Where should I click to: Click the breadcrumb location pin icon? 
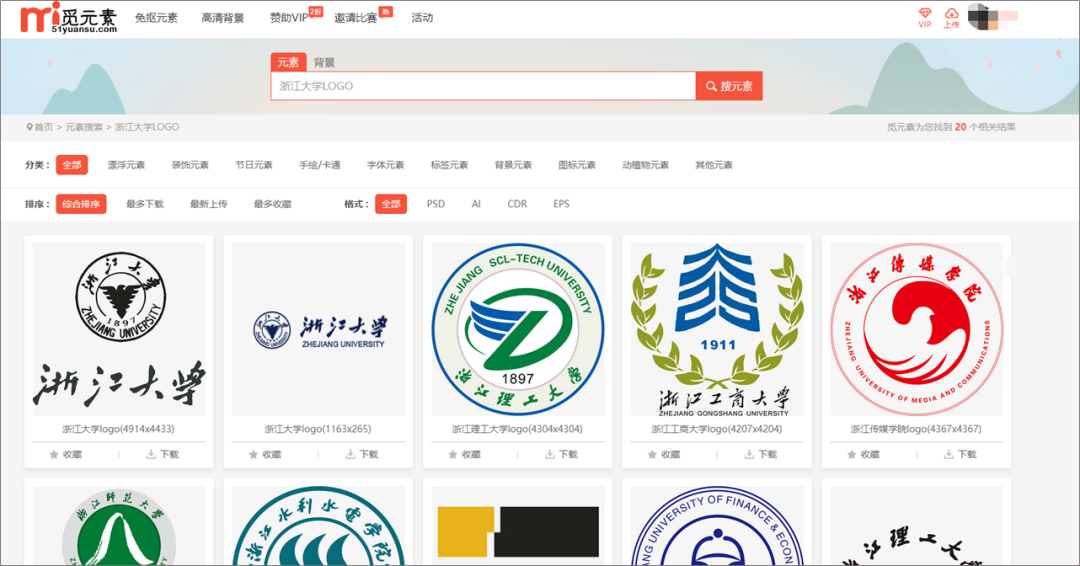30,127
